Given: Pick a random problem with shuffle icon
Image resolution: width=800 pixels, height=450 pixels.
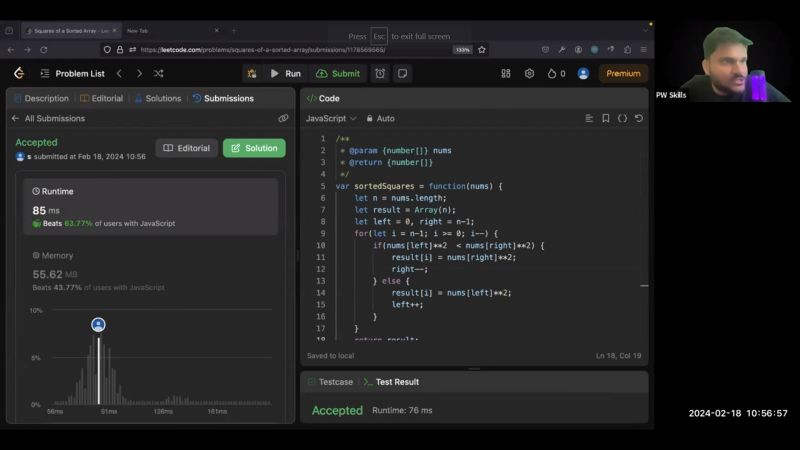Looking at the screenshot, I should click(x=159, y=73).
